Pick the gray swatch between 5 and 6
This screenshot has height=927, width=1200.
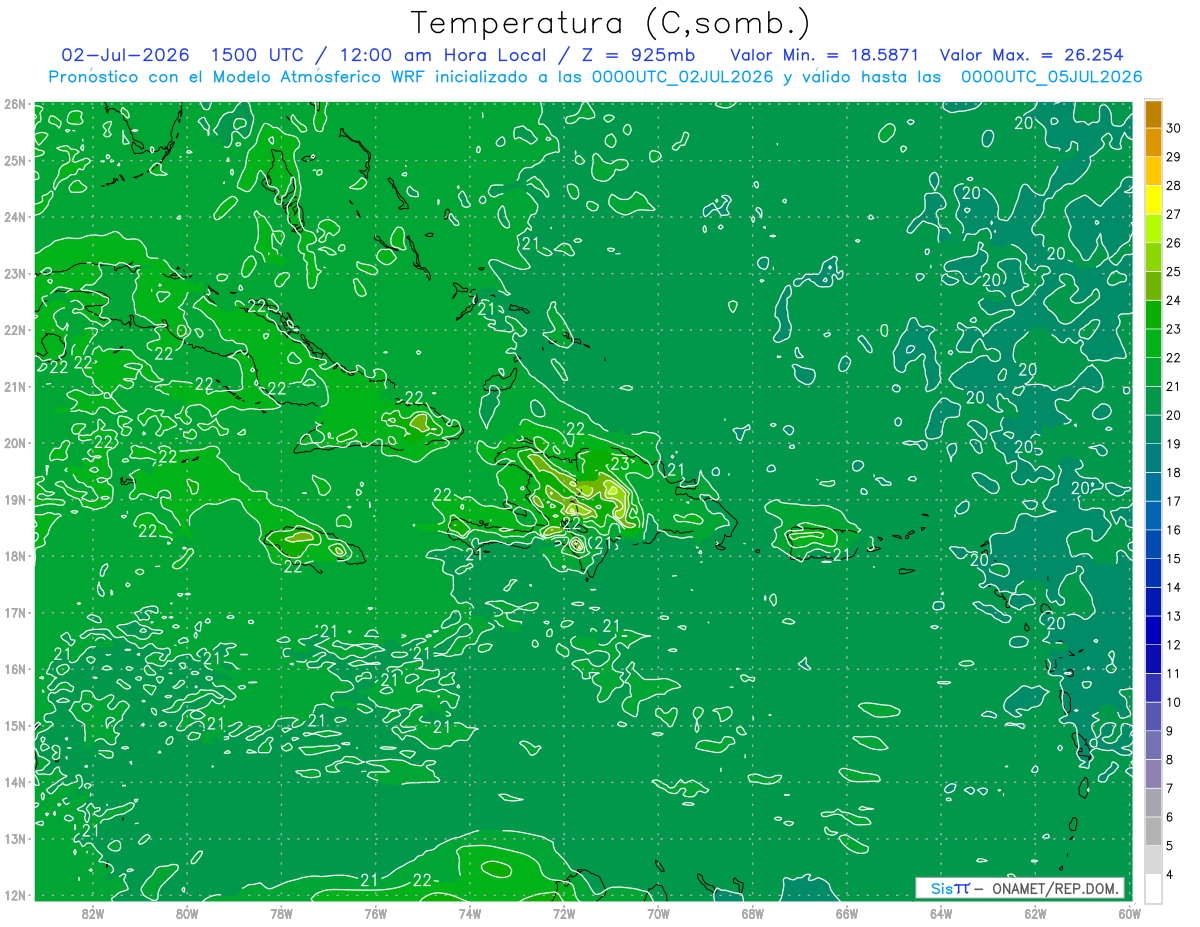pos(1154,831)
